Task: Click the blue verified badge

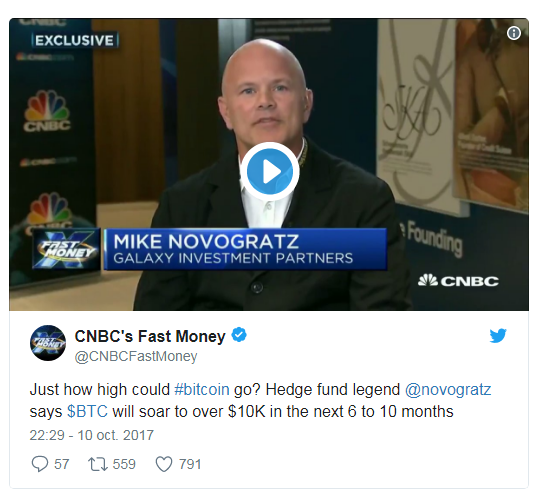Action: tap(239, 335)
